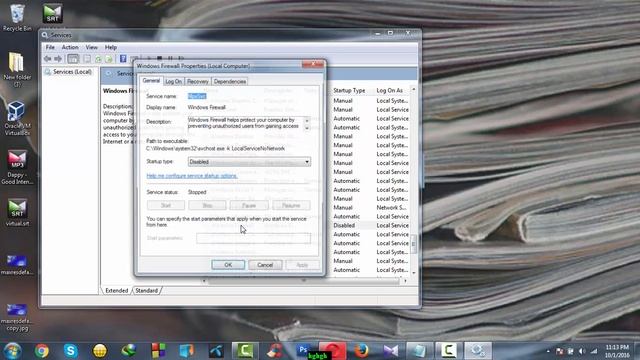Click horizontal scrollbar right arrow in Services
The width and height of the screenshot is (640, 360).
(405, 281)
